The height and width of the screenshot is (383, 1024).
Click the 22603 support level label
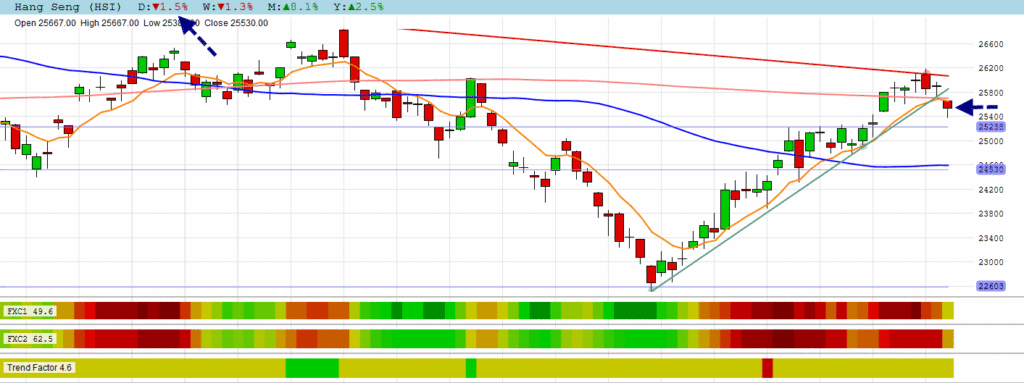991,286
